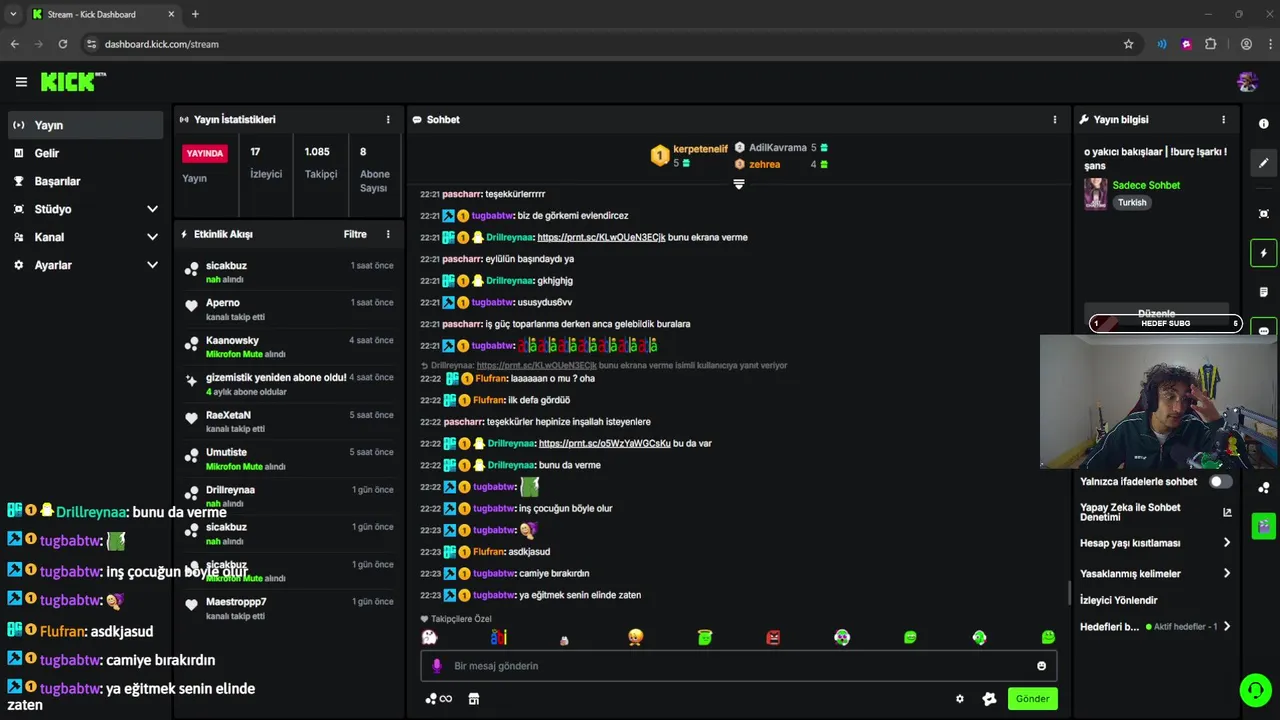
Task: Click the Hedef Subg progress bar
Action: tap(1165, 323)
